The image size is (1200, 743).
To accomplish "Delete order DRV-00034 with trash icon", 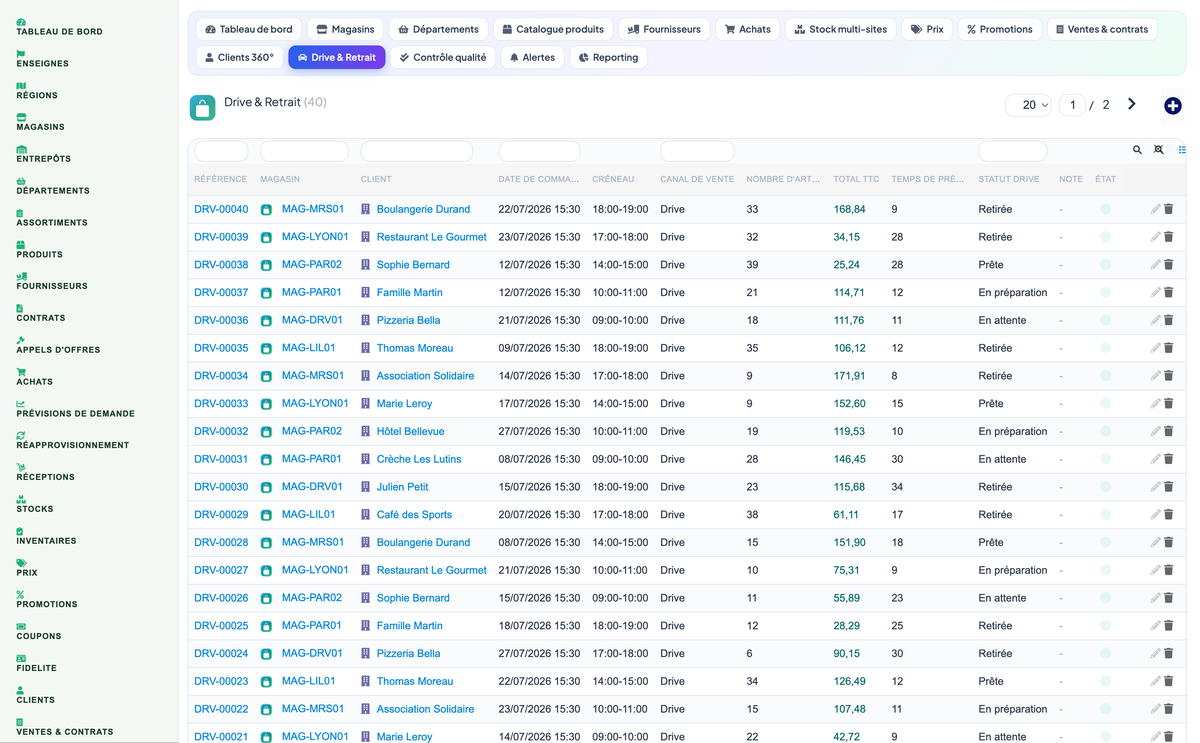I will pos(1169,376).
